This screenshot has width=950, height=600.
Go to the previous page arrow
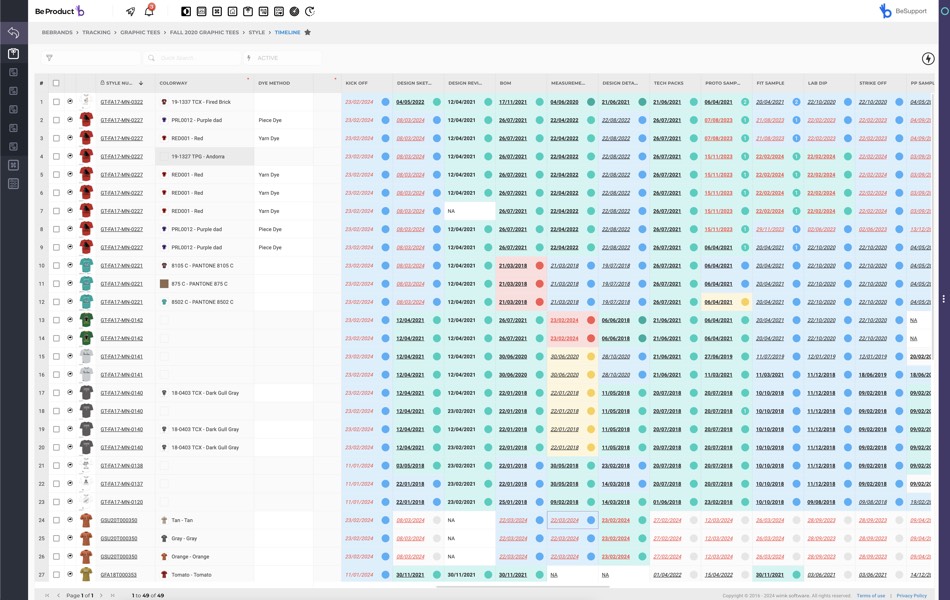58,595
